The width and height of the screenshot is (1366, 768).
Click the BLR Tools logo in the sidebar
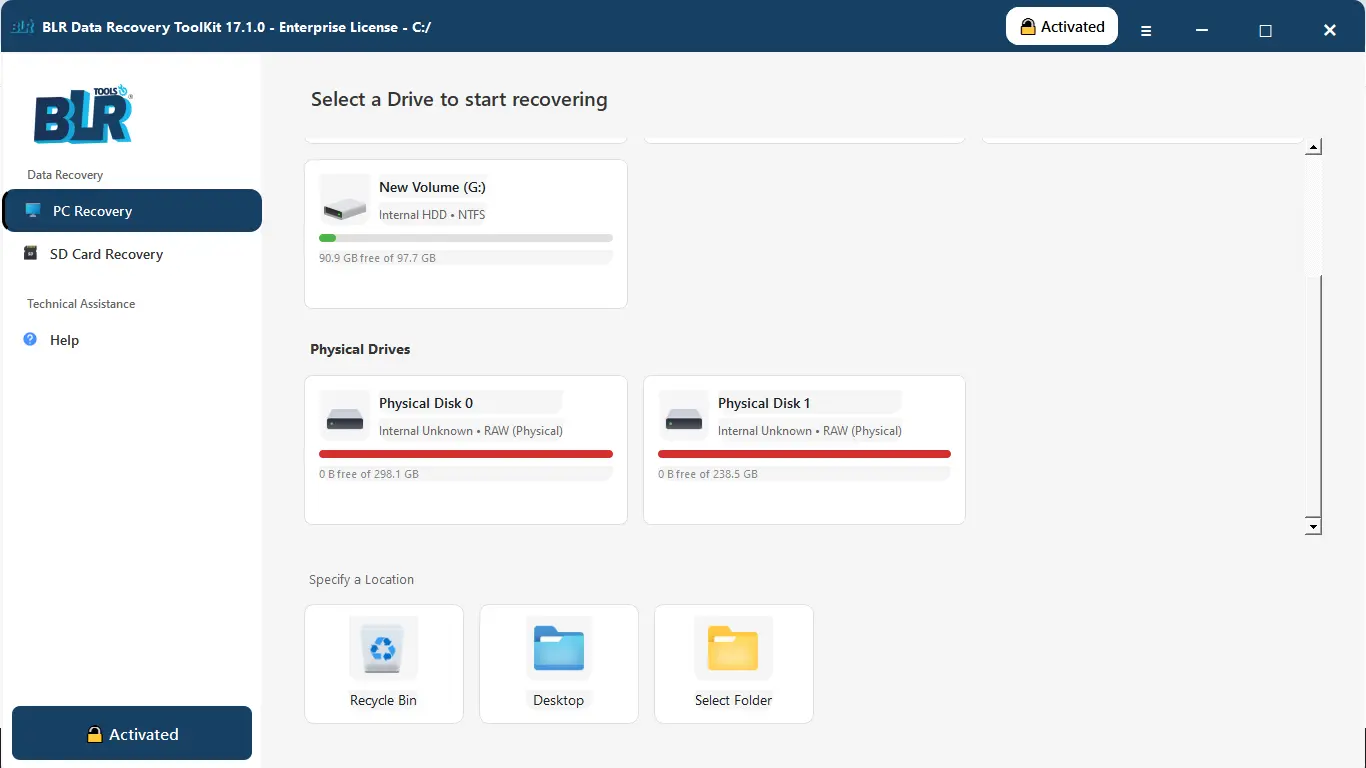81,115
